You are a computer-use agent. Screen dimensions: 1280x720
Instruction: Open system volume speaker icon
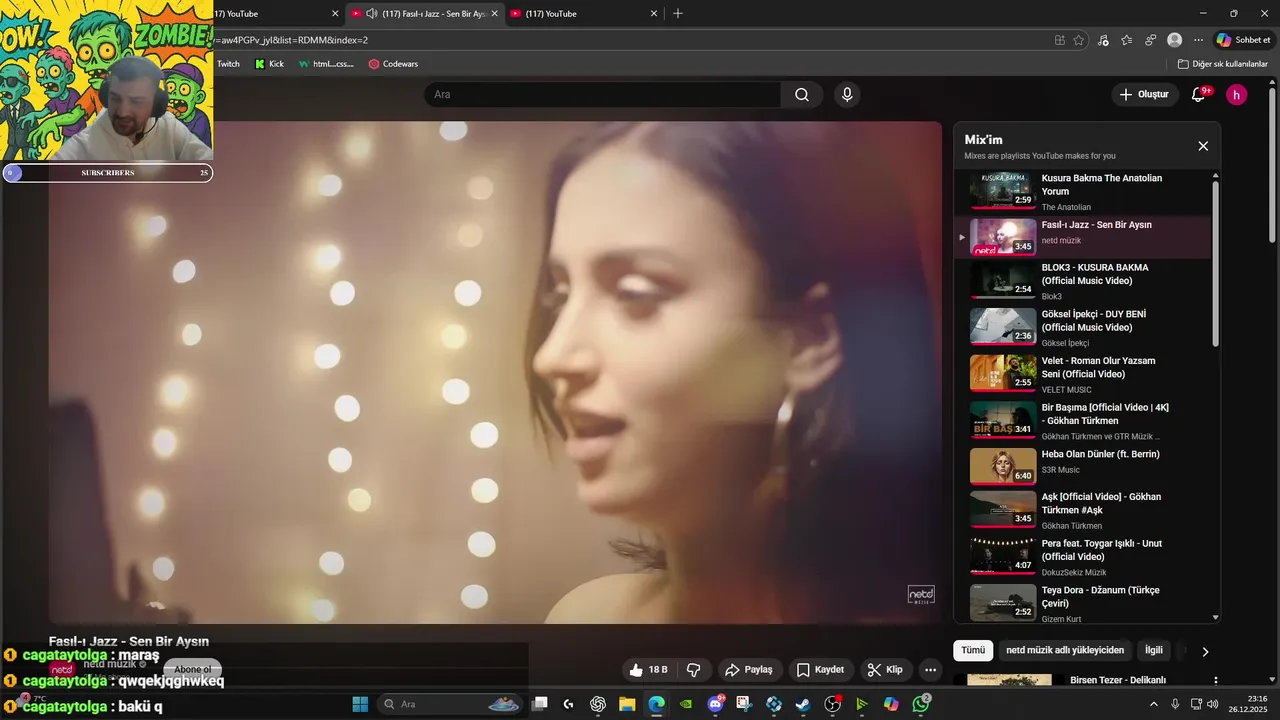click(x=1213, y=704)
